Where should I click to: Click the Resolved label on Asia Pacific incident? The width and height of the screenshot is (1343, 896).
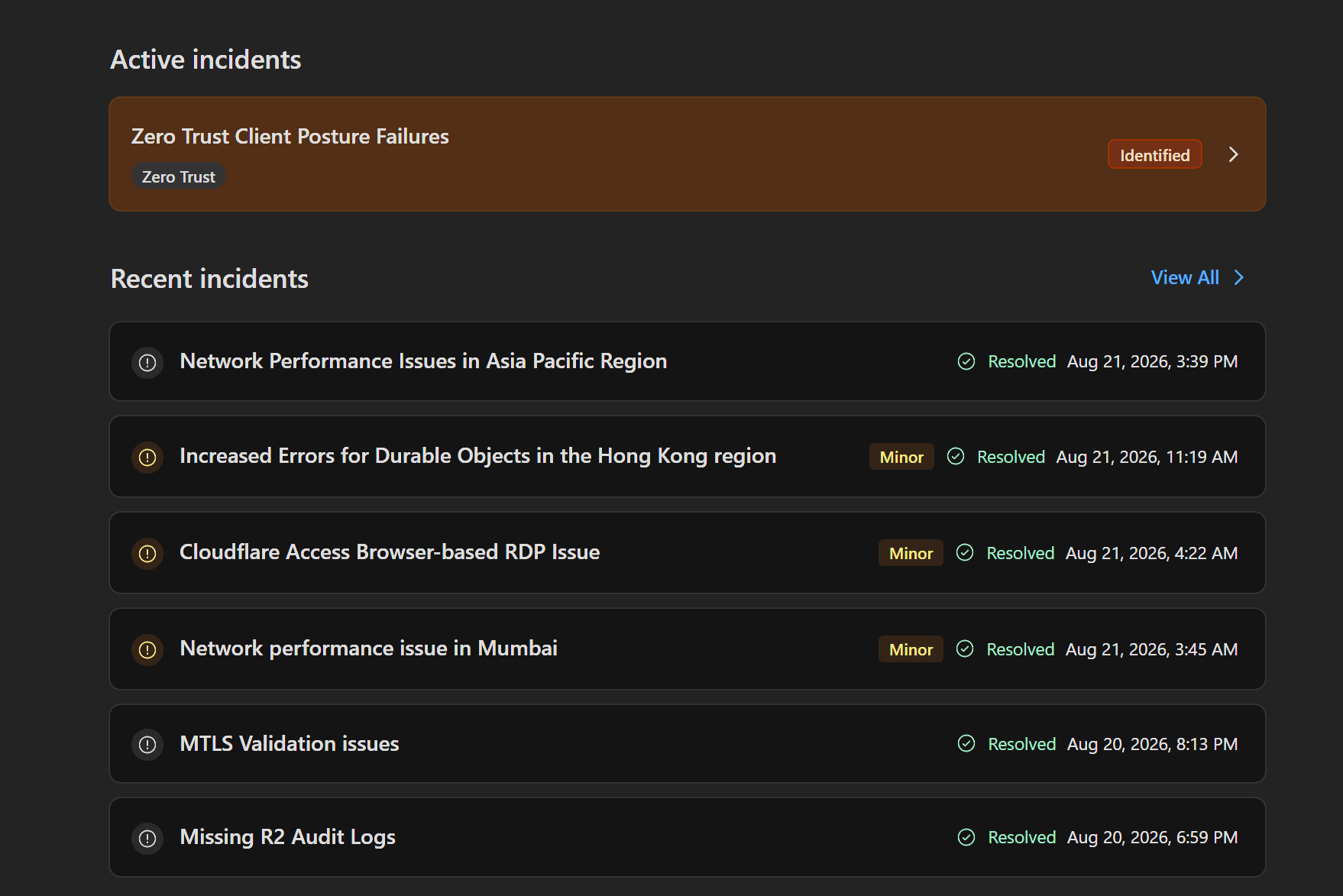1021,361
